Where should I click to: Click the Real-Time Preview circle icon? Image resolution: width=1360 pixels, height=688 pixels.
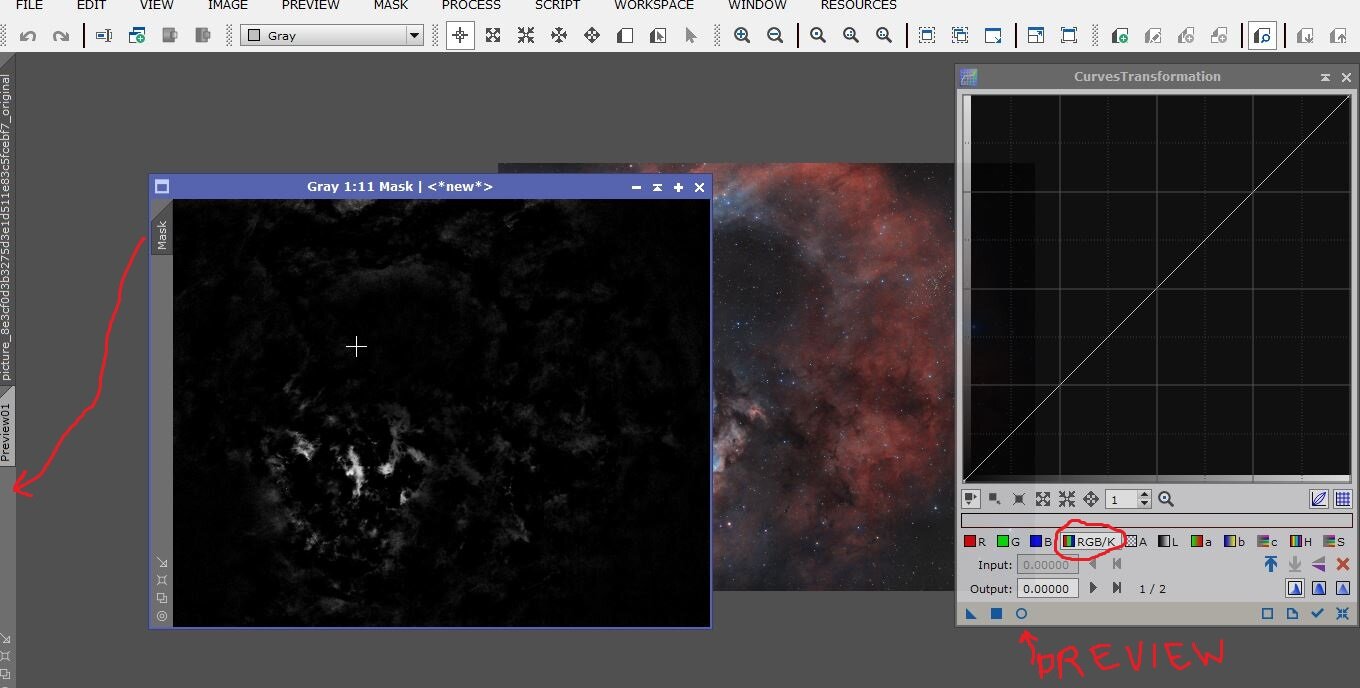[x=1021, y=614]
